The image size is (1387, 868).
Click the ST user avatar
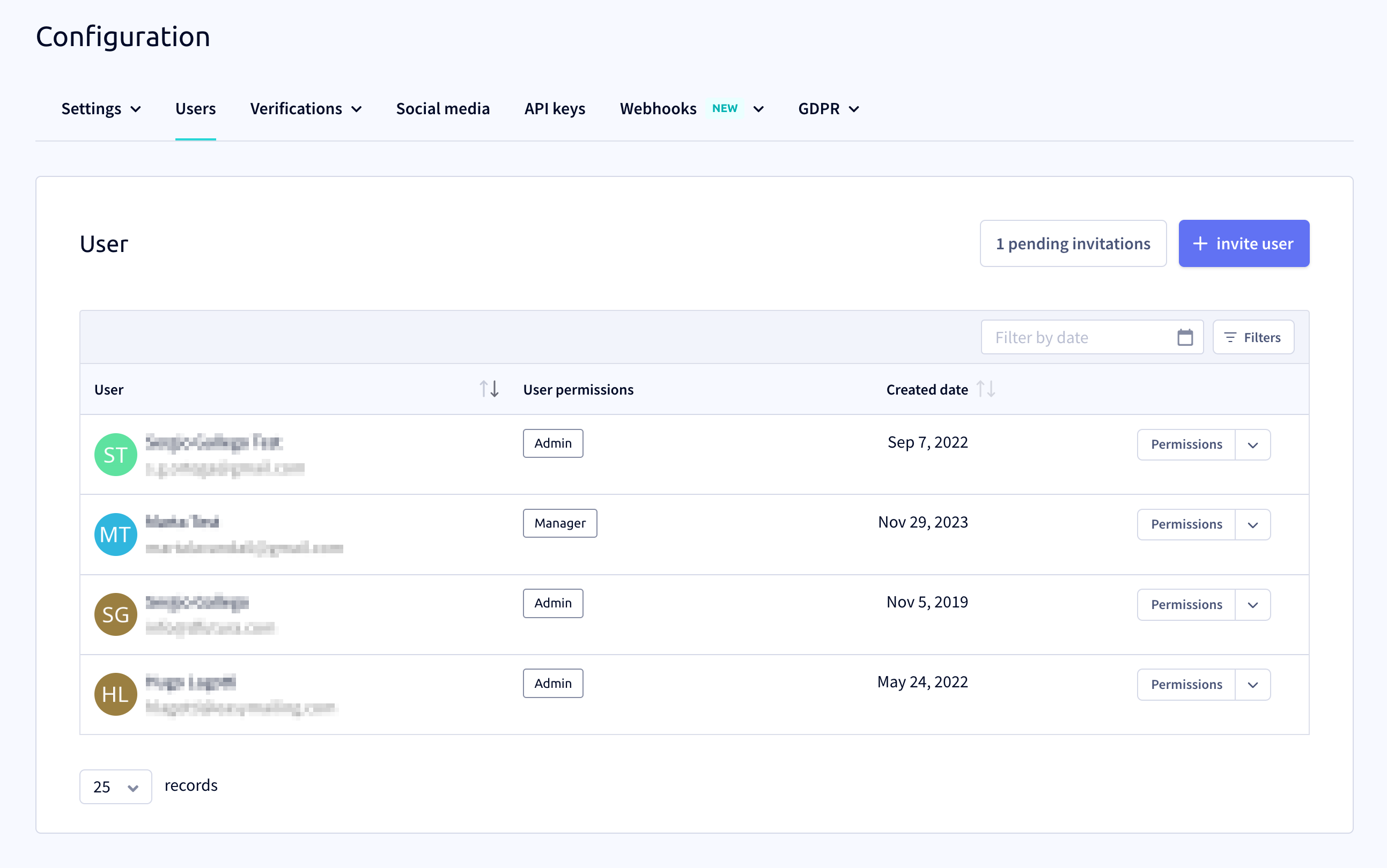tap(115, 455)
